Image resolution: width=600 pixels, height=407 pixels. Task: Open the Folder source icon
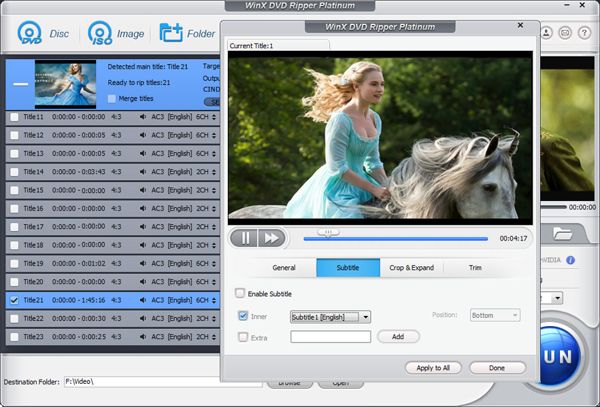click(x=171, y=33)
